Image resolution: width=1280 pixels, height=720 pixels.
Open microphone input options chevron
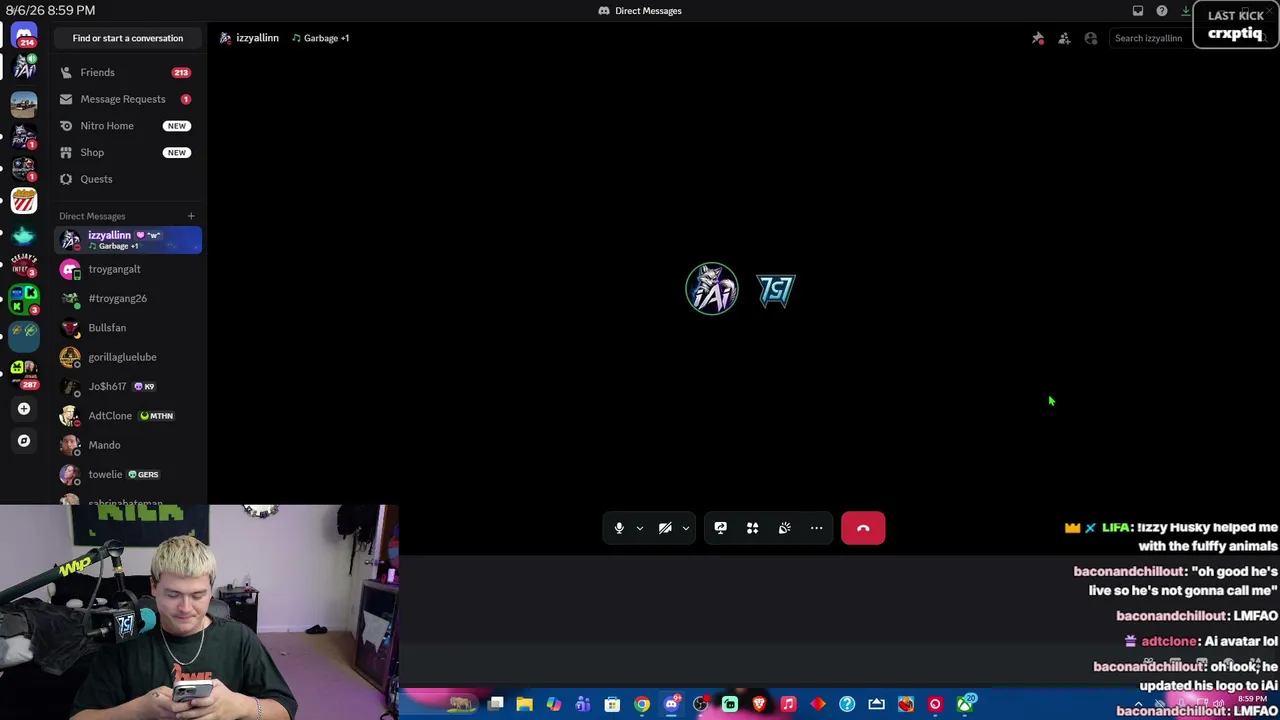coord(640,528)
